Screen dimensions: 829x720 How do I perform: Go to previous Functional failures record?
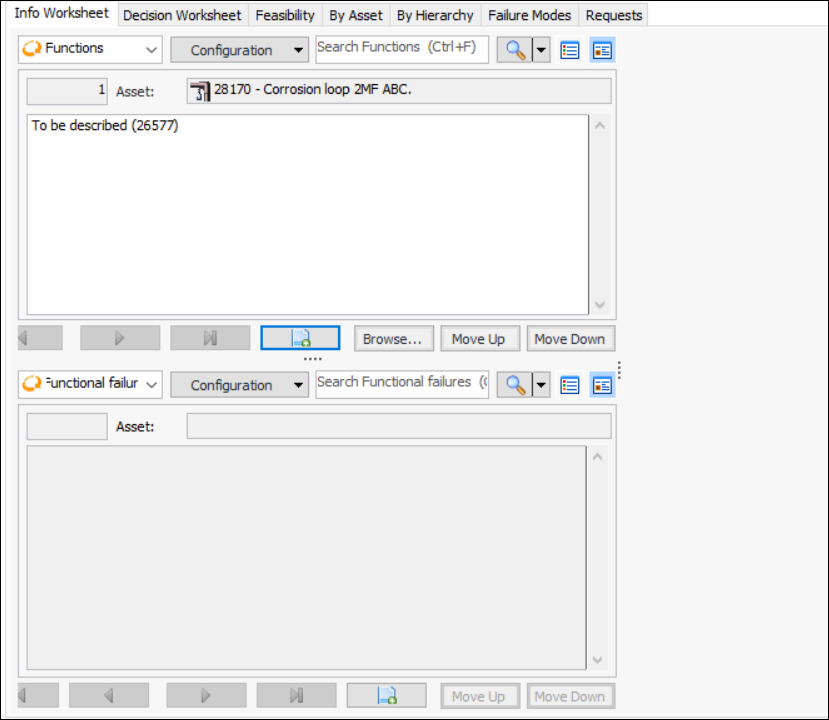coord(109,696)
